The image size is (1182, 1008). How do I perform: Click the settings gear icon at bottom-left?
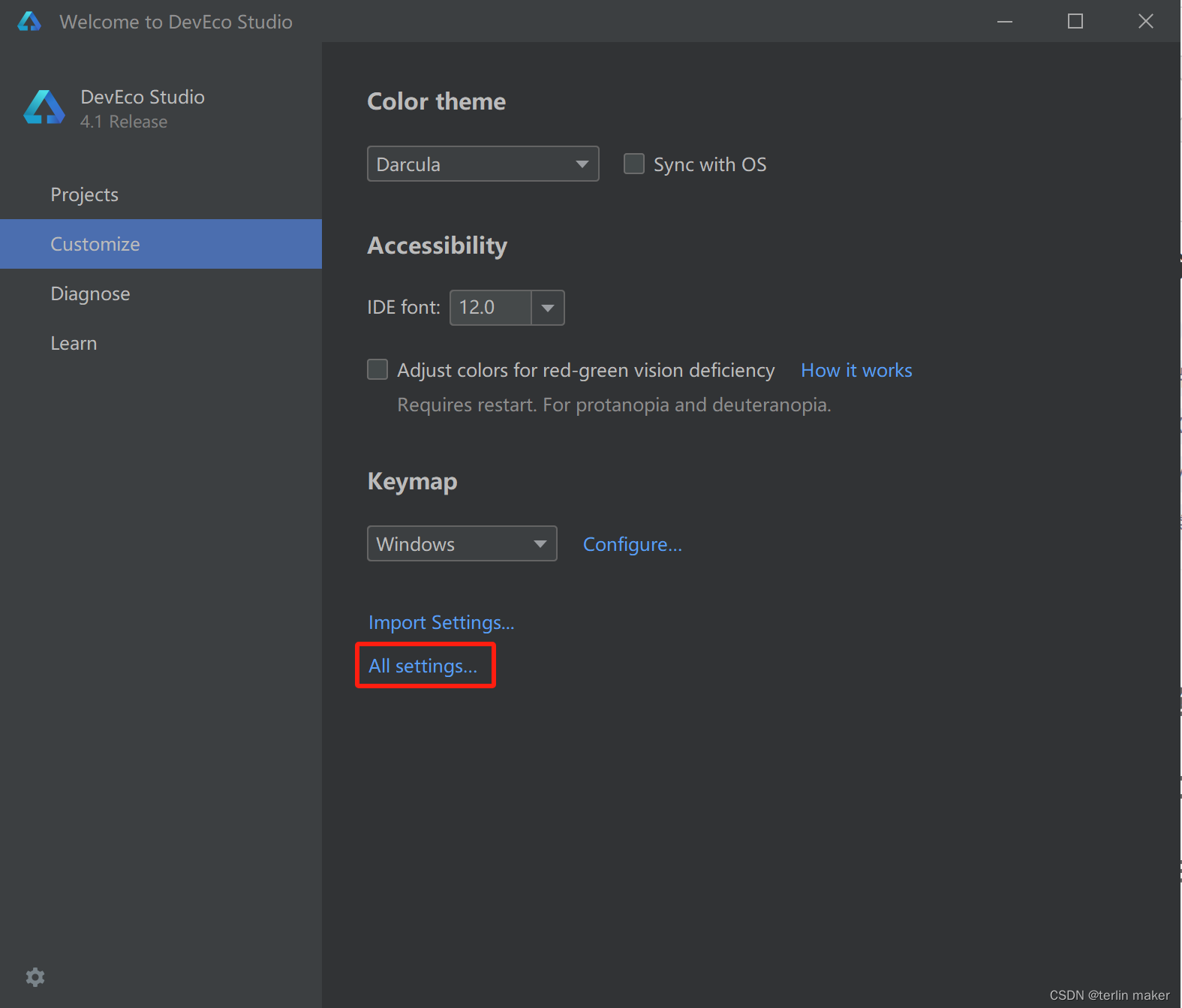(35, 976)
